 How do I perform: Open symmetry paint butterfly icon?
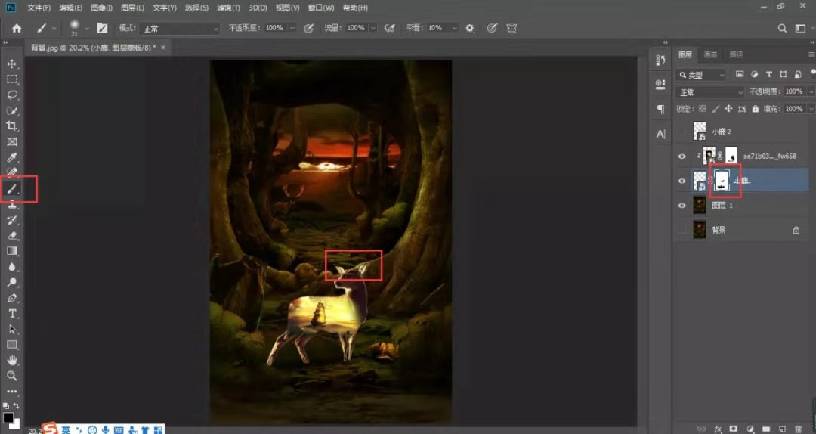(512, 28)
